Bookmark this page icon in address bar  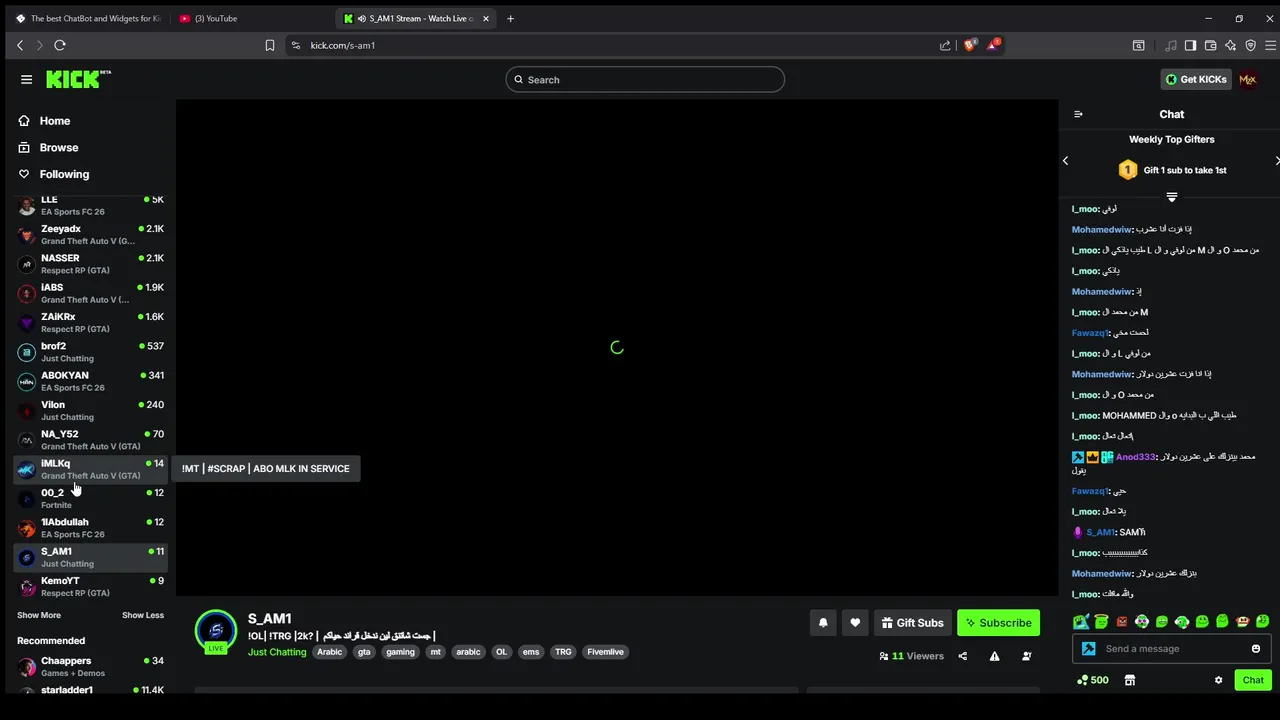click(x=269, y=45)
